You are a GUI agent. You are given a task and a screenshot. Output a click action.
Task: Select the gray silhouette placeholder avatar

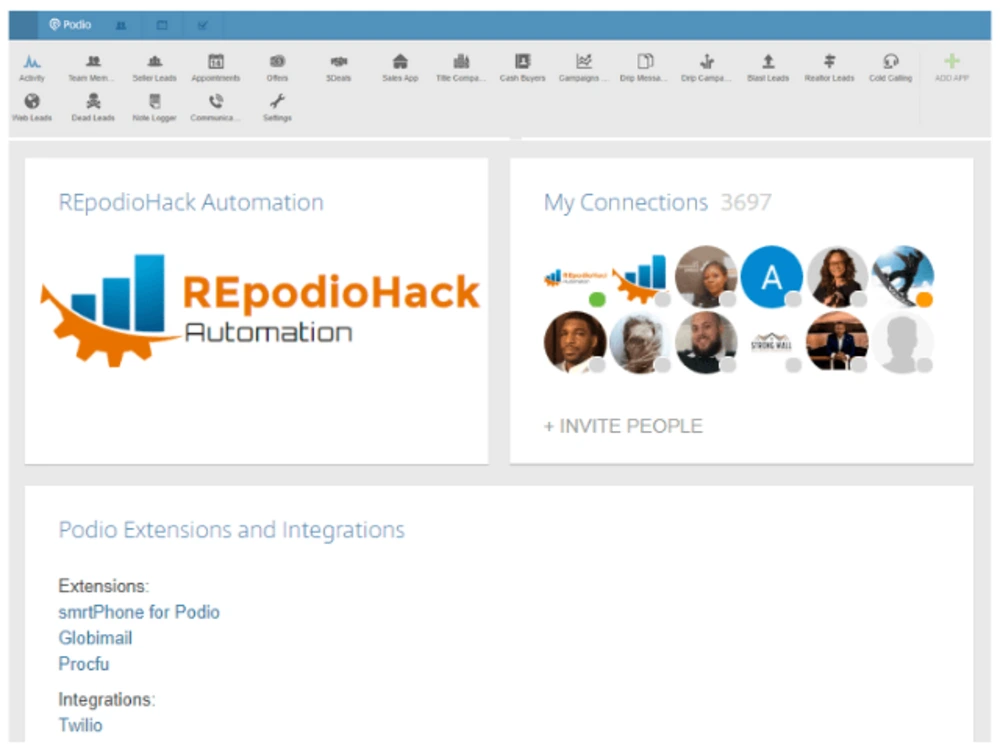(x=902, y=342)
